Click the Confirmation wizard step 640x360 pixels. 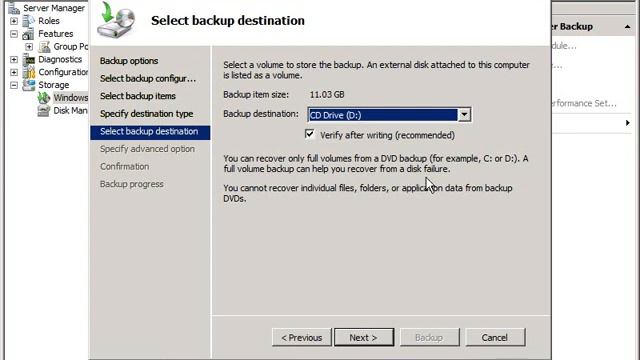point(124,167)
